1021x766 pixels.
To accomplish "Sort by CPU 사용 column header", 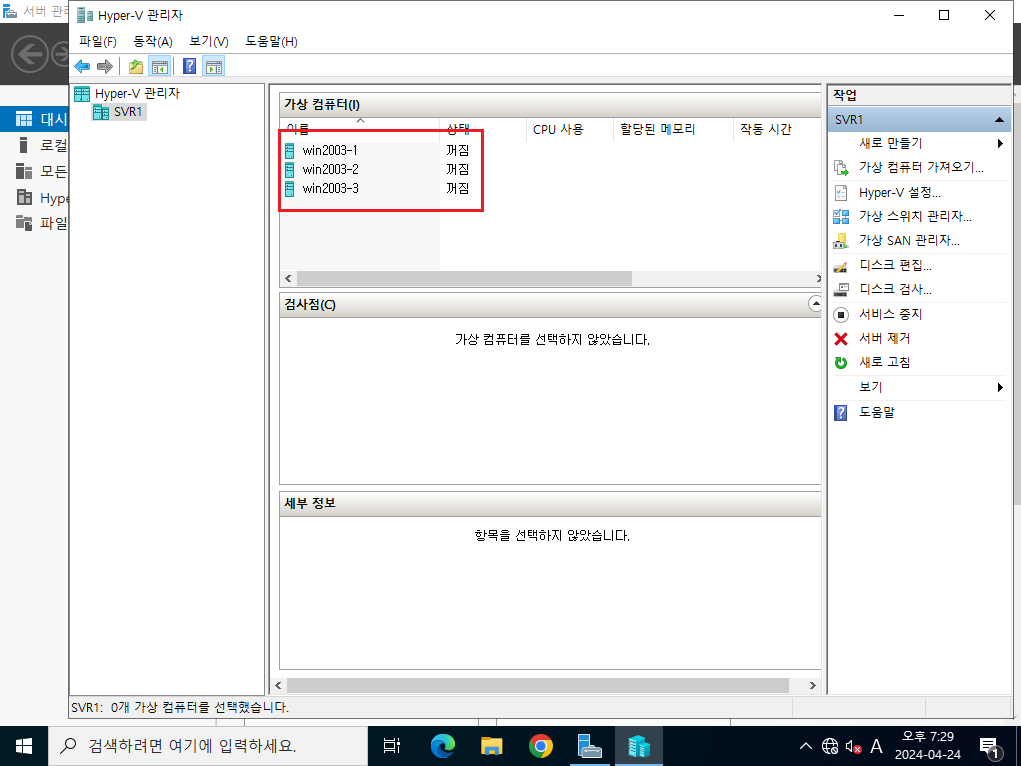I will point(568,130).
